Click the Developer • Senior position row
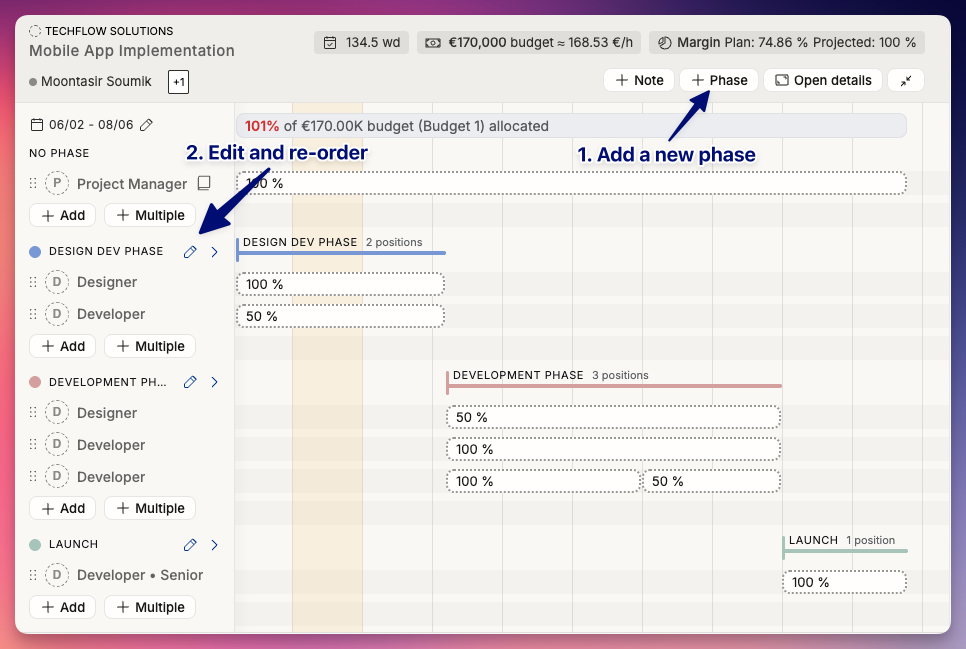 point(122,575)
